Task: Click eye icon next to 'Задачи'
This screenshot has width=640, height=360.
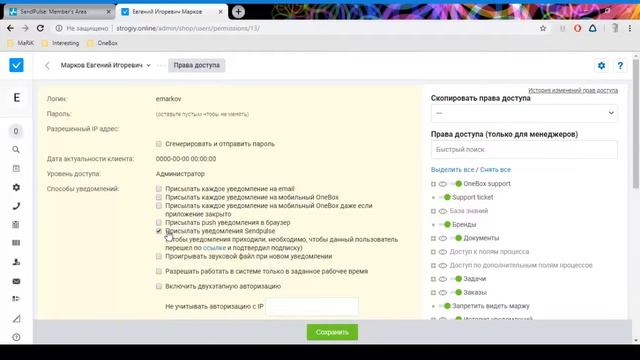Action: coord(443,279)
